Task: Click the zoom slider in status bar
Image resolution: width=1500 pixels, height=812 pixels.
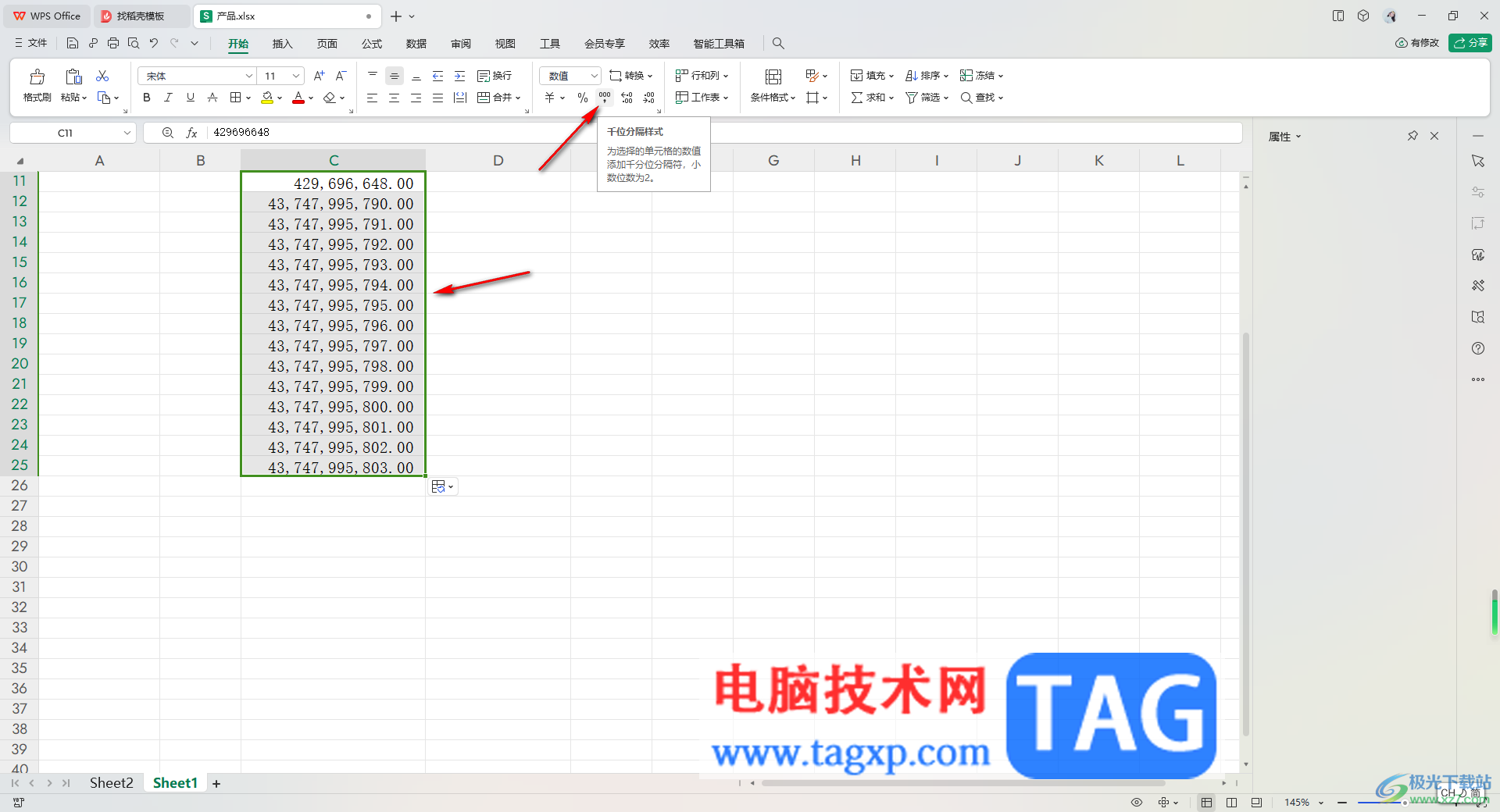Action: (1405, 803)
